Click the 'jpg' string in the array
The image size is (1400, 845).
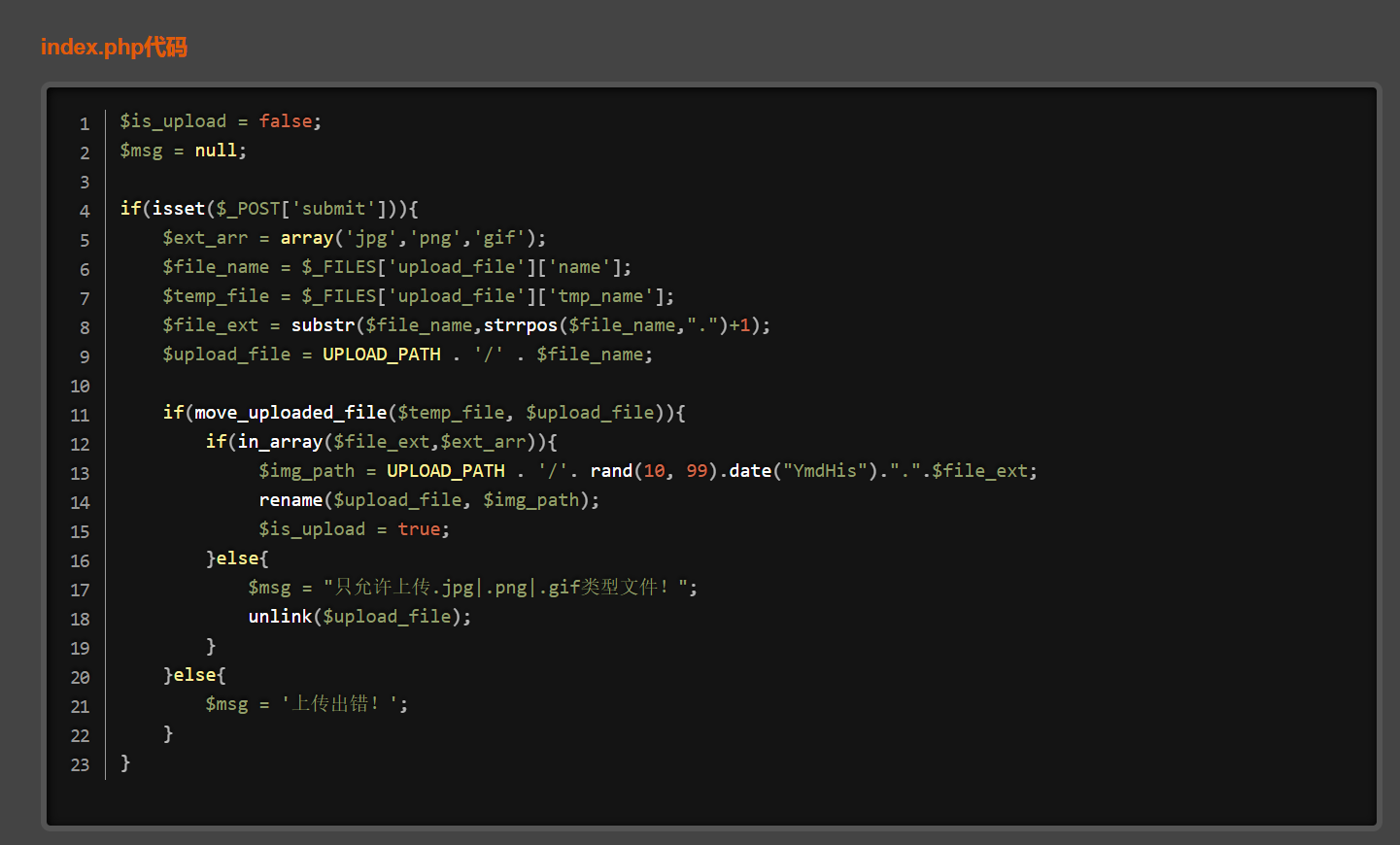[x=371, y=238]
